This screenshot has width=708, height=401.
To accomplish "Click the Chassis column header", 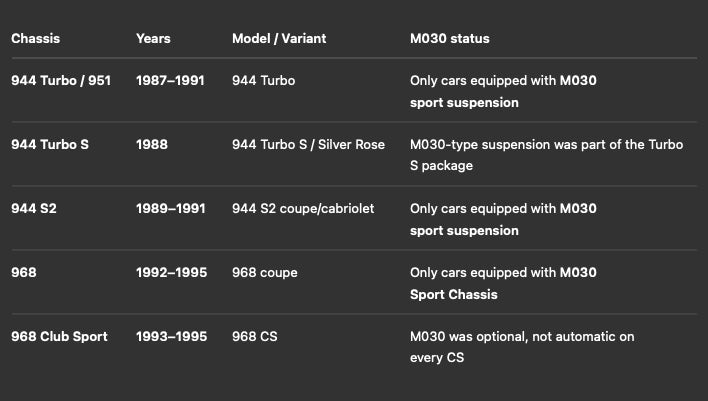I will pos(36,39).
